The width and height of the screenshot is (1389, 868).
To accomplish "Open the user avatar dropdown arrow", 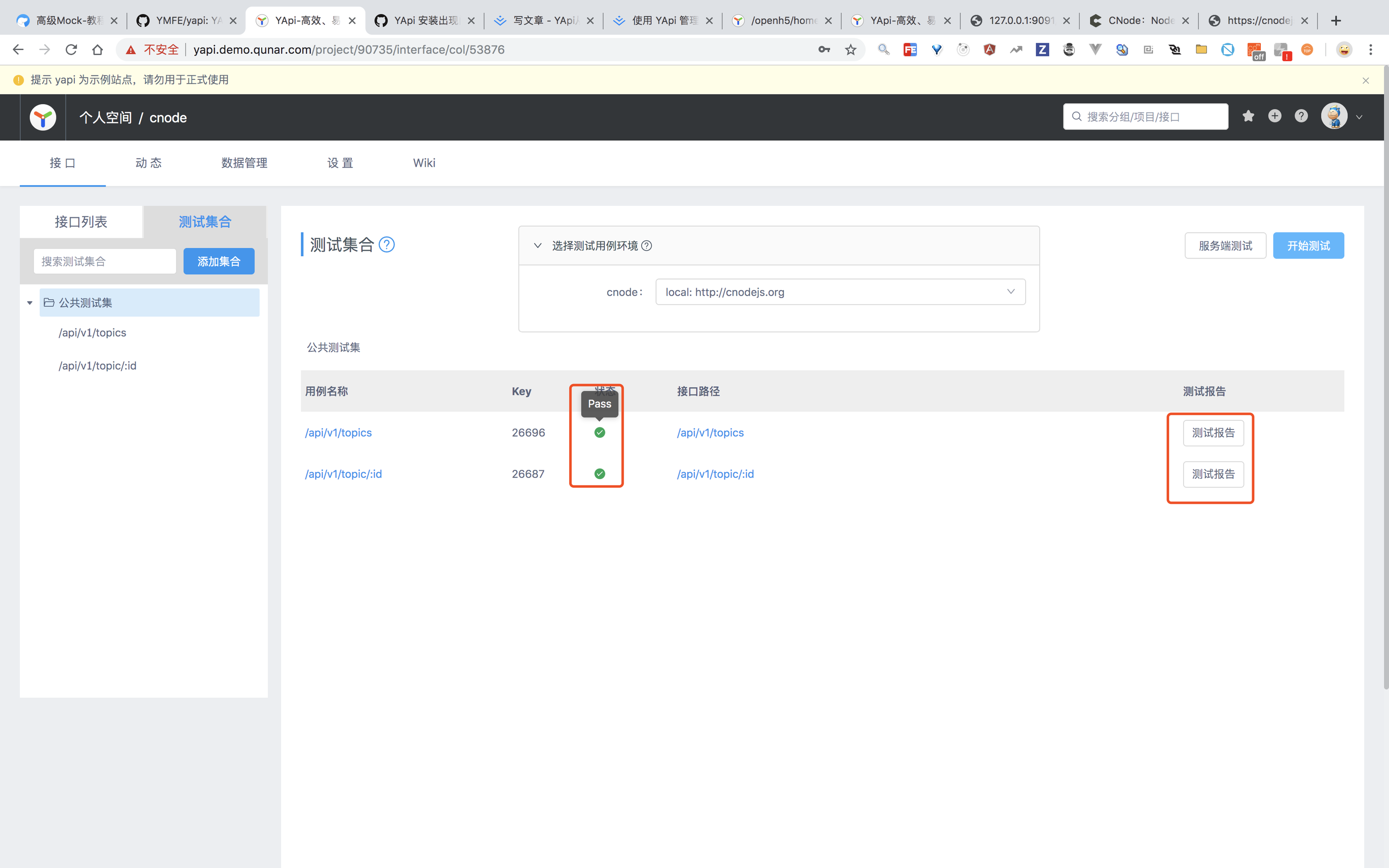I will point(1359,117).
